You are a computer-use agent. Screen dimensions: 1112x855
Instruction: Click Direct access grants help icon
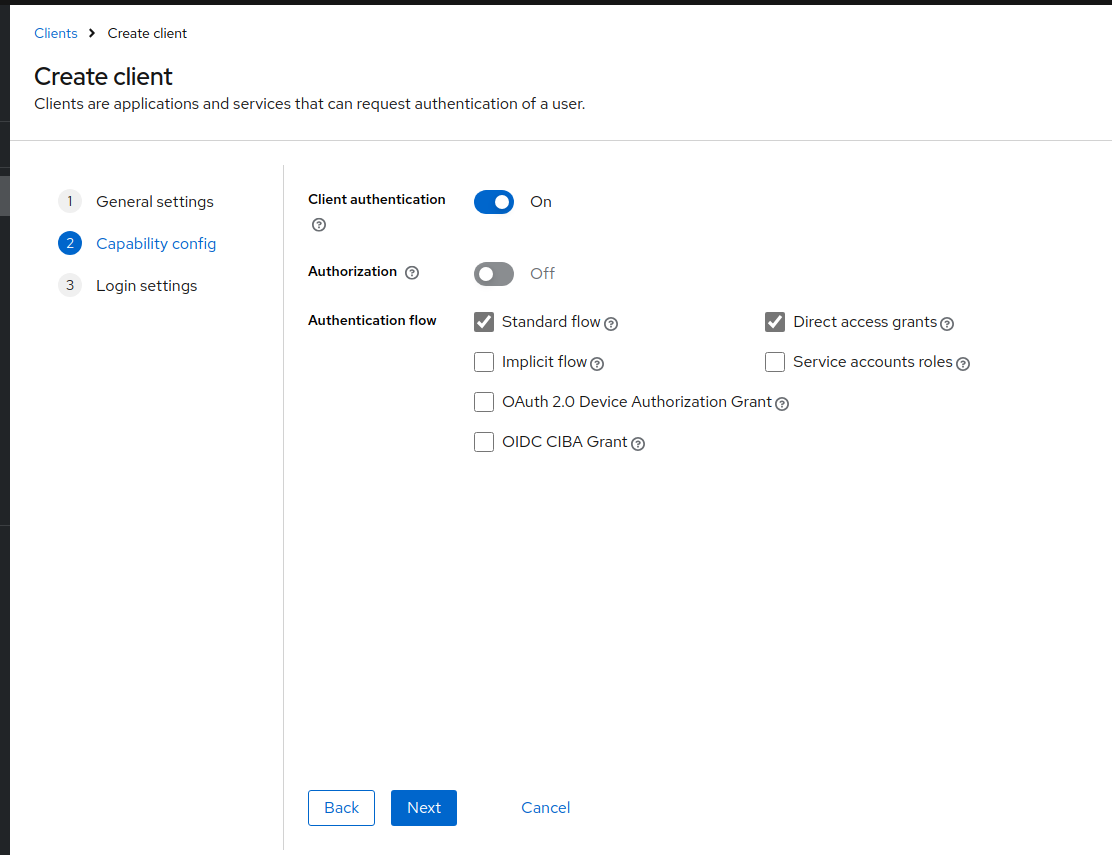pyautogui.click(x=947, y=324)
